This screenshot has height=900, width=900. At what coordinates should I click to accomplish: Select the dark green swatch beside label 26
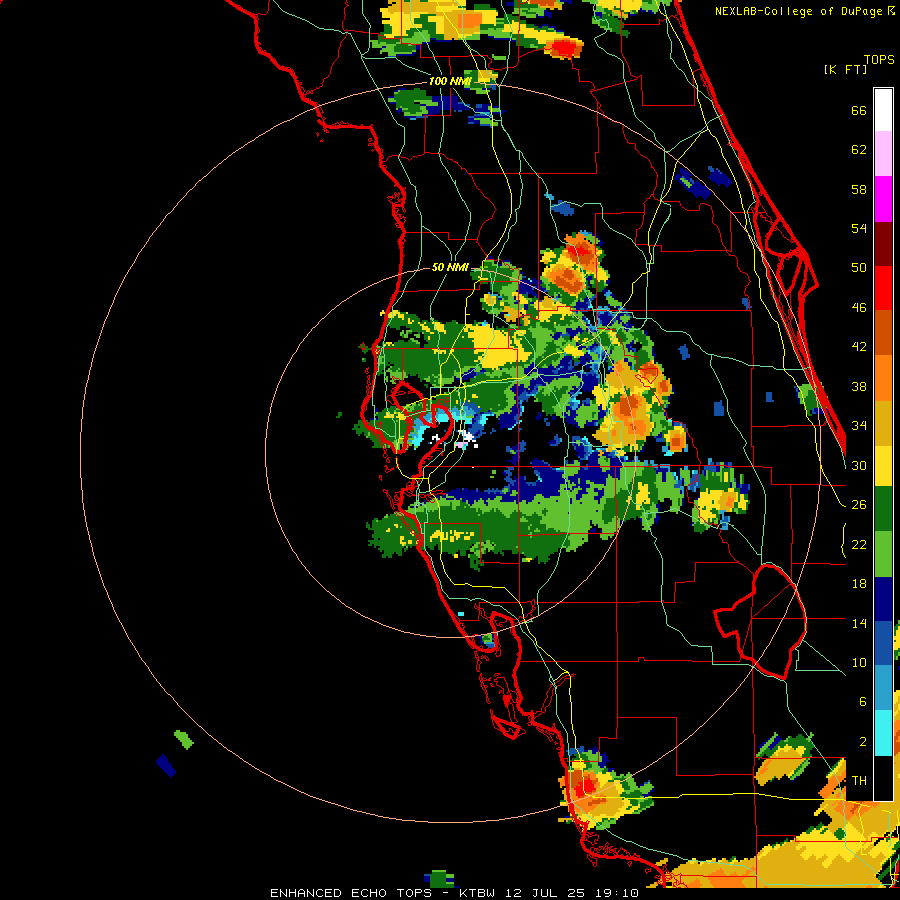883,509
